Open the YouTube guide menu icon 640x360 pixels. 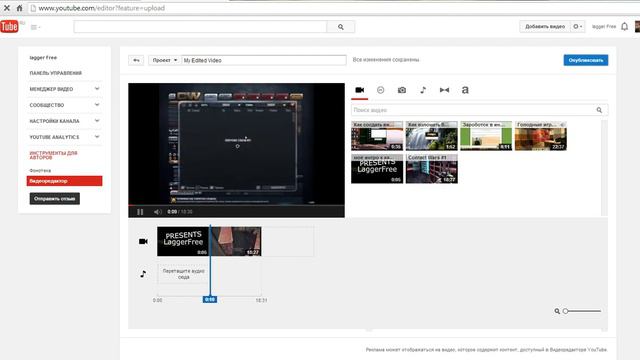[36, 27]
